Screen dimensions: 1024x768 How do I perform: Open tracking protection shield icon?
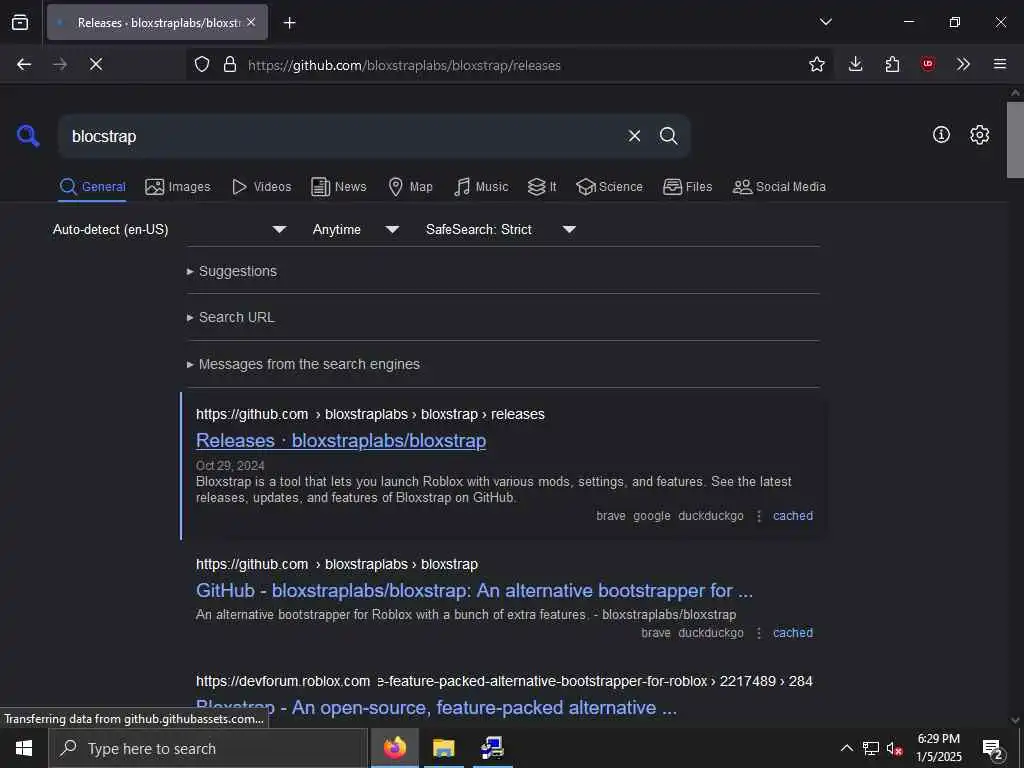click(202, 65)
